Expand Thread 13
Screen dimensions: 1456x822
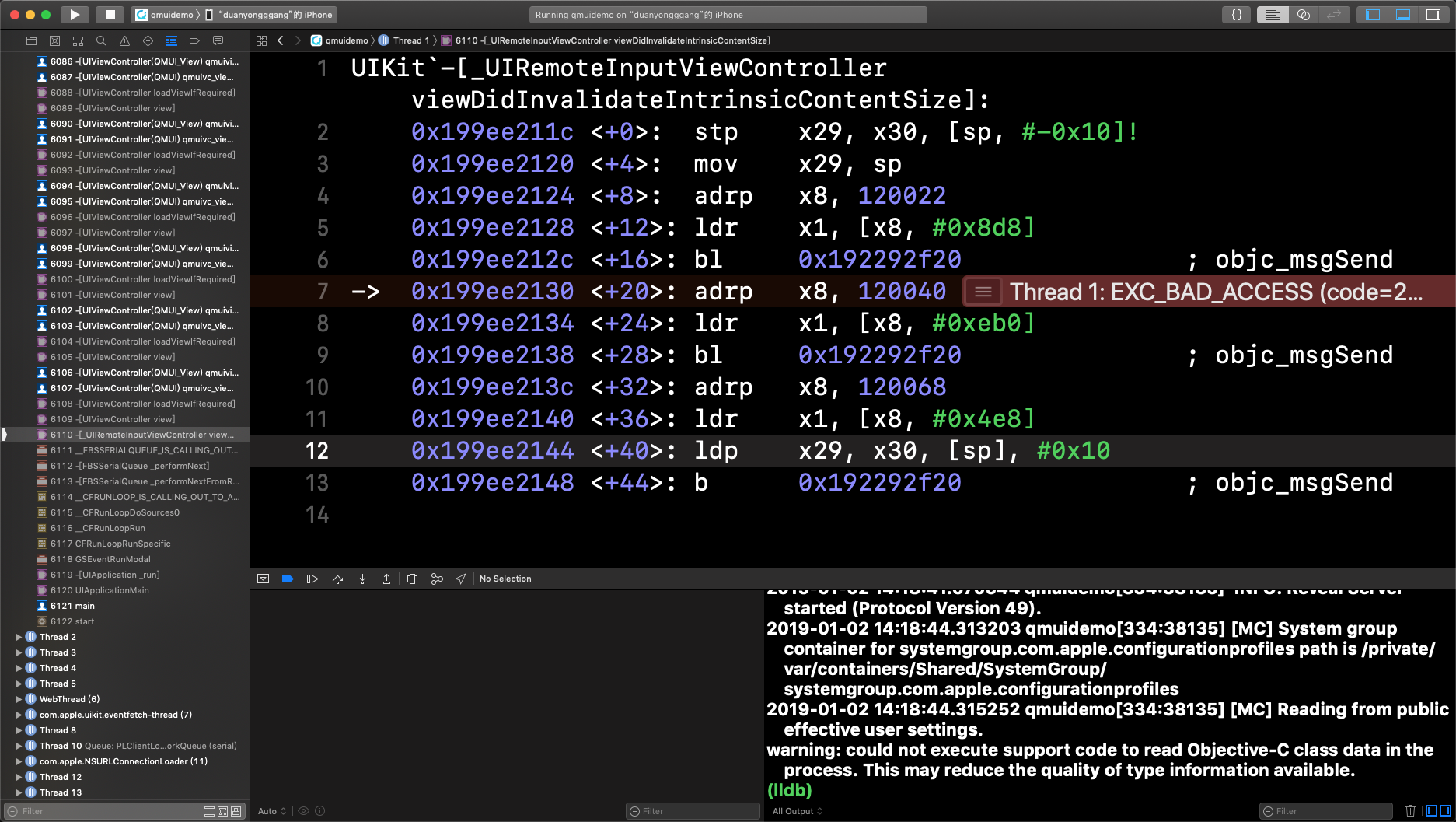coord(19,792)
